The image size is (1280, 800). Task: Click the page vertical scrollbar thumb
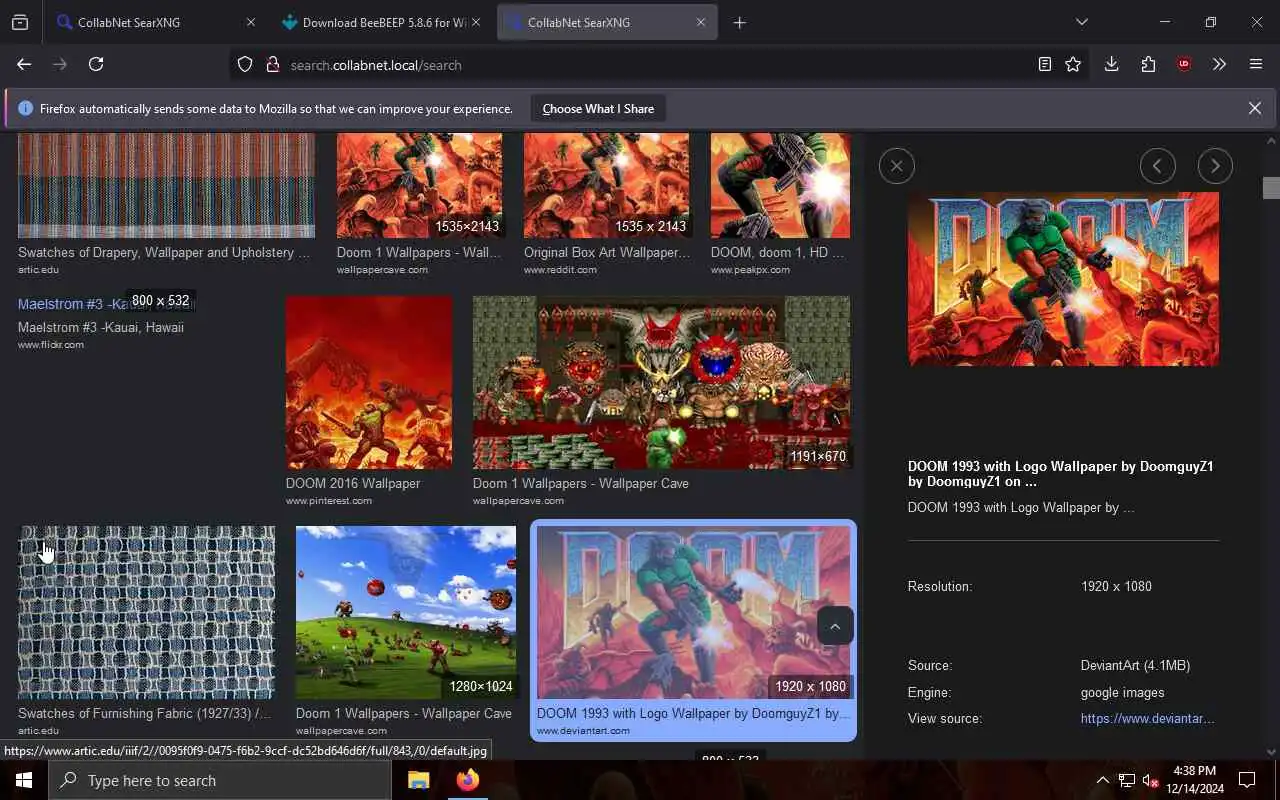pyautogui.click(x=1271, y=188)
